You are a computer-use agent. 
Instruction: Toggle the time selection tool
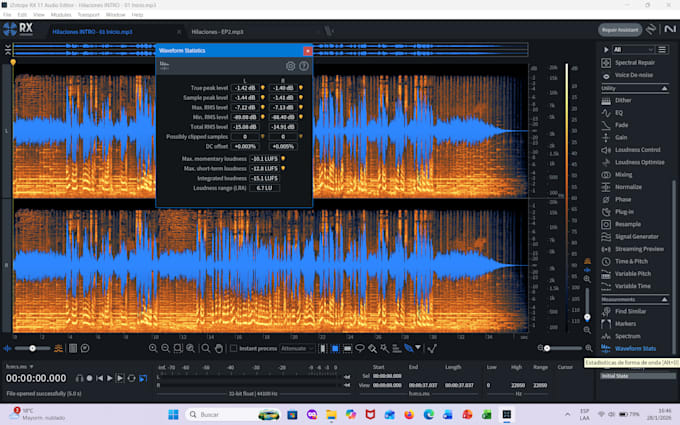pyautogui.click(x=323, y=348)
